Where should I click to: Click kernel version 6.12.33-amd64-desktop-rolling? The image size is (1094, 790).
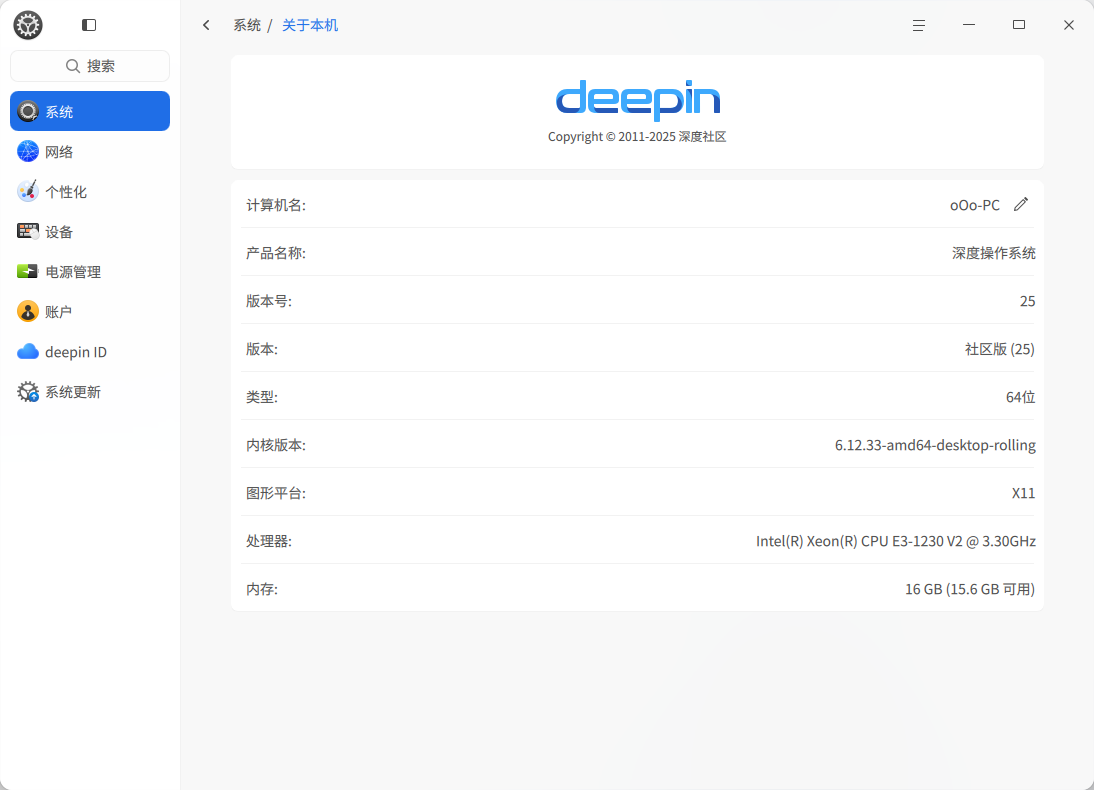click(x=935, y=445)
